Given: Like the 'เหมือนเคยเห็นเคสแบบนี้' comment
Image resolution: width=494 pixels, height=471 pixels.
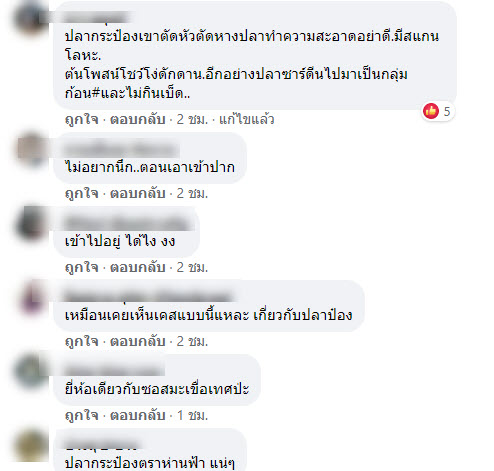Looking at the screenshot, I should tap(81, 341).
